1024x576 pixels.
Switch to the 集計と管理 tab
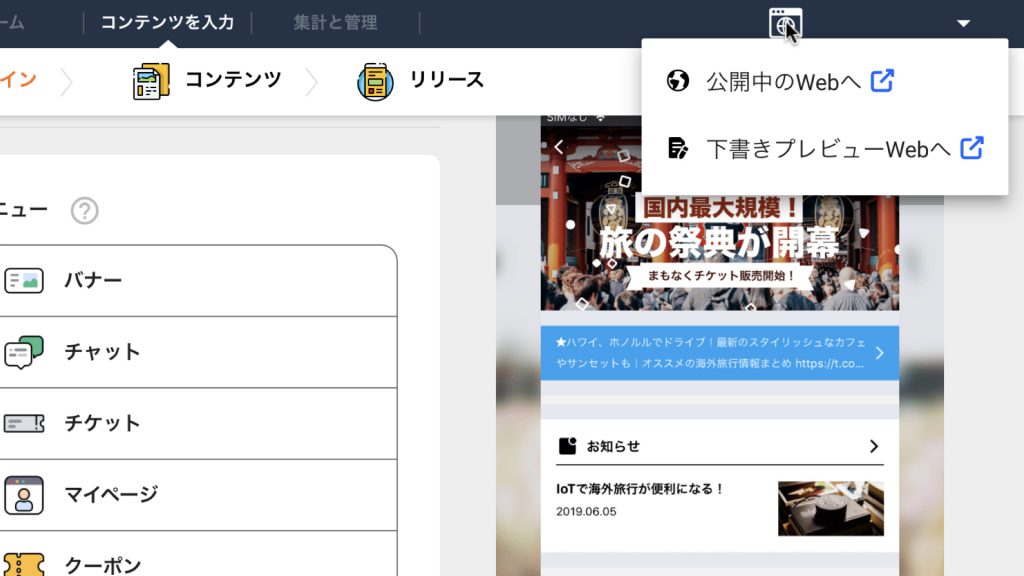pos(335,23)
